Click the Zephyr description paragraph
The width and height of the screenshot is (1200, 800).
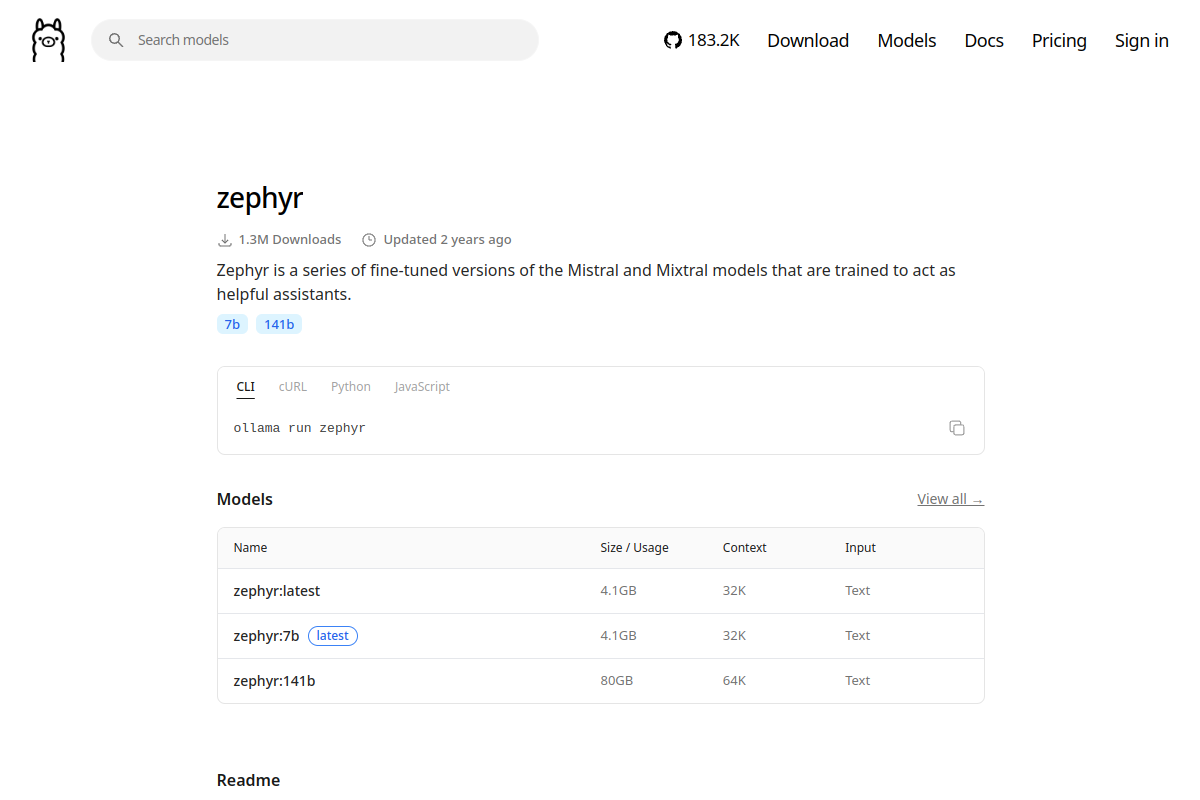click(586, 283)
